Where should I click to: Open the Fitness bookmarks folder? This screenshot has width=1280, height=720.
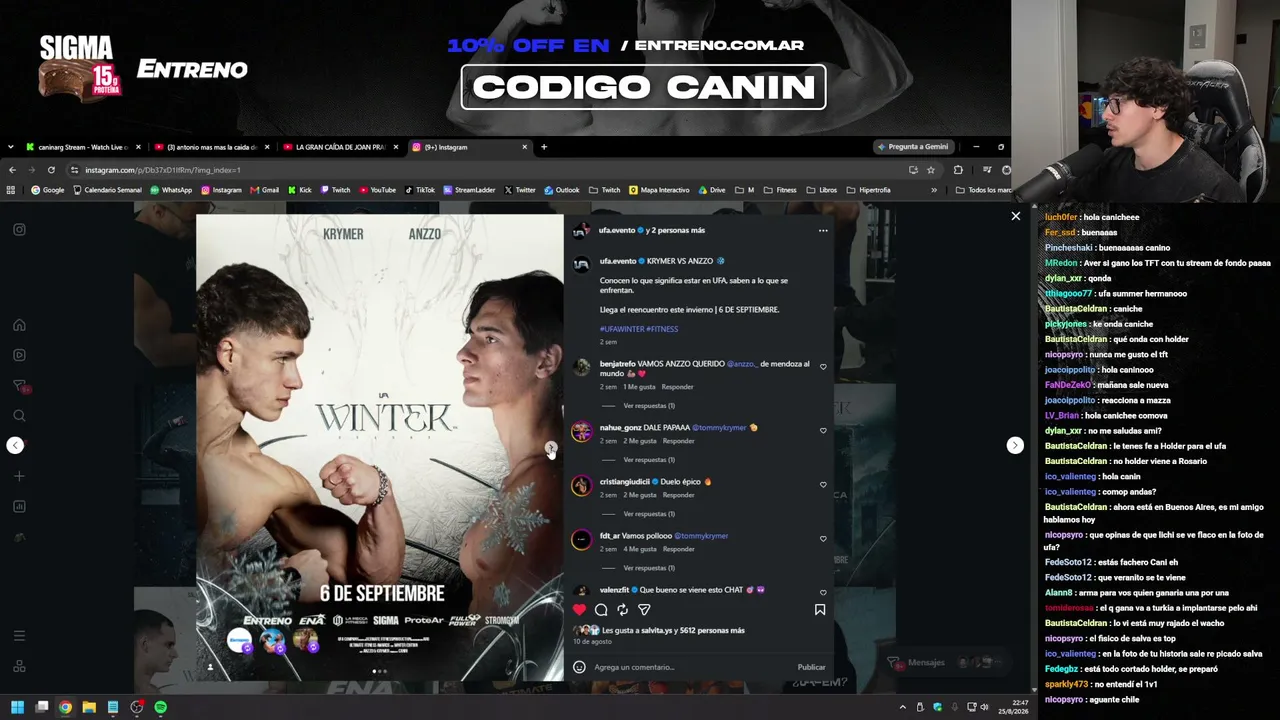780,190
